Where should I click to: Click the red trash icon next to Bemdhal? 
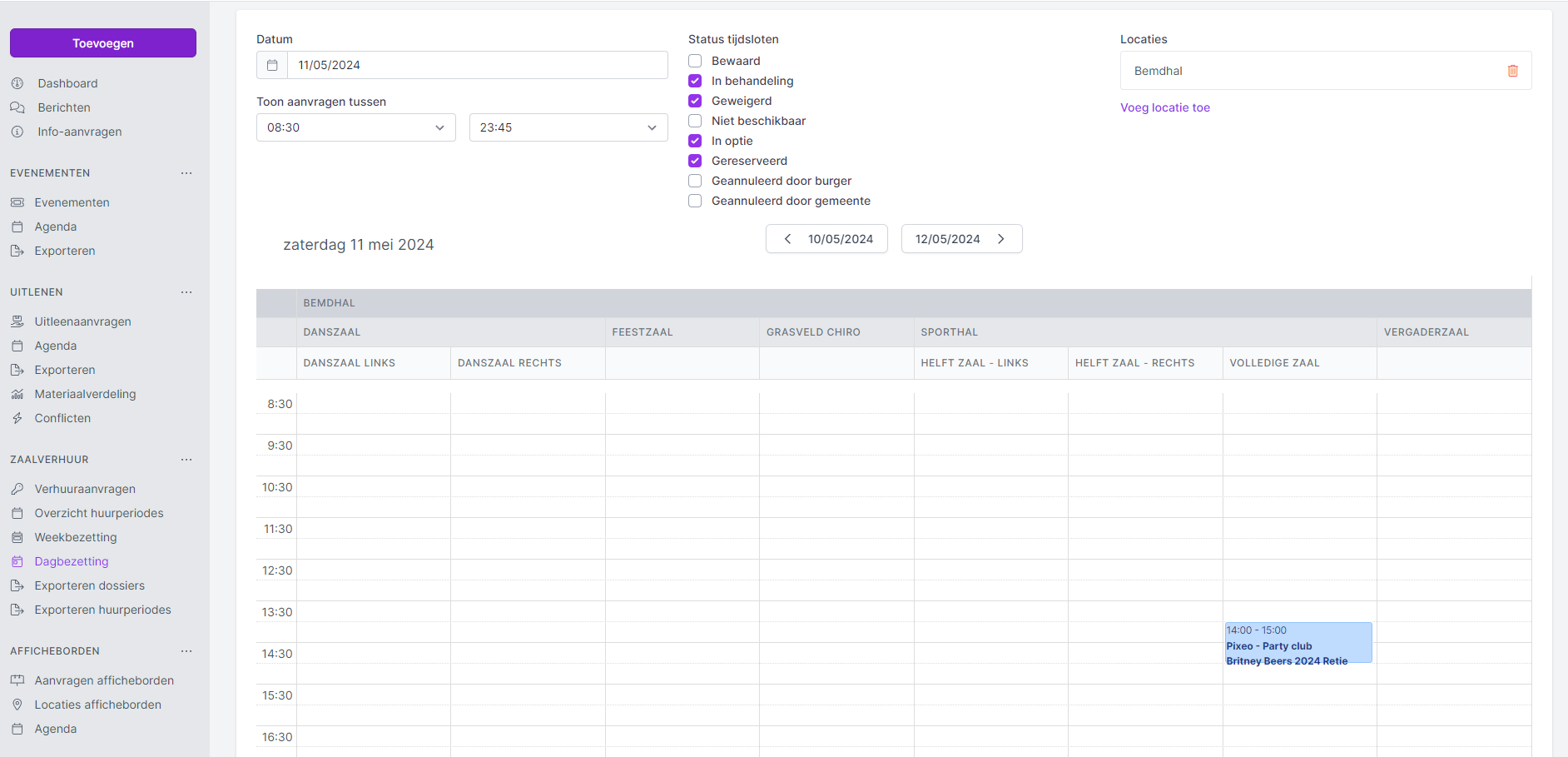click(x=1512, y=71)
